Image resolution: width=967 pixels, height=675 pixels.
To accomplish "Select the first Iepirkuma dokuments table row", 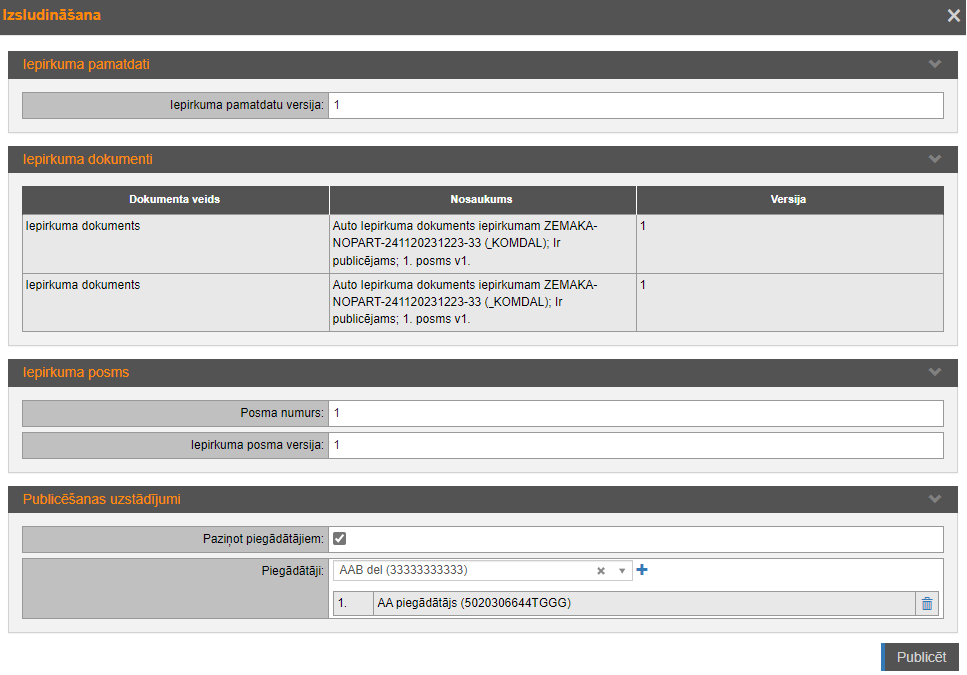I will point(482,243).
